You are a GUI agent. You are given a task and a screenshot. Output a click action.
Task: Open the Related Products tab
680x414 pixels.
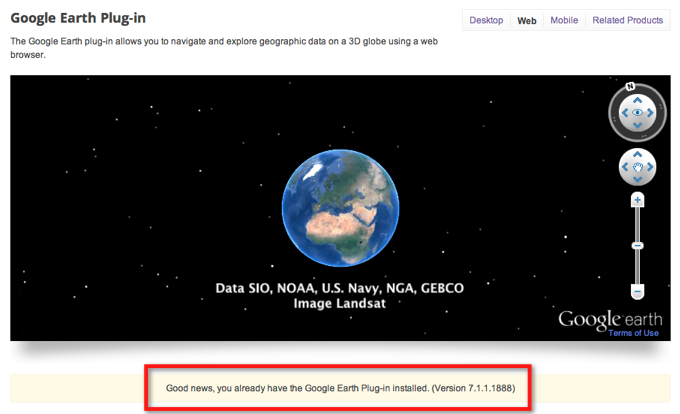(x=627, y=20)
